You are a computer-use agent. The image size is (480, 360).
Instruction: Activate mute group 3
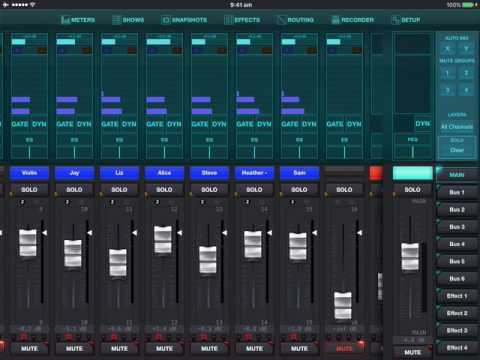(x=447, y=90)
